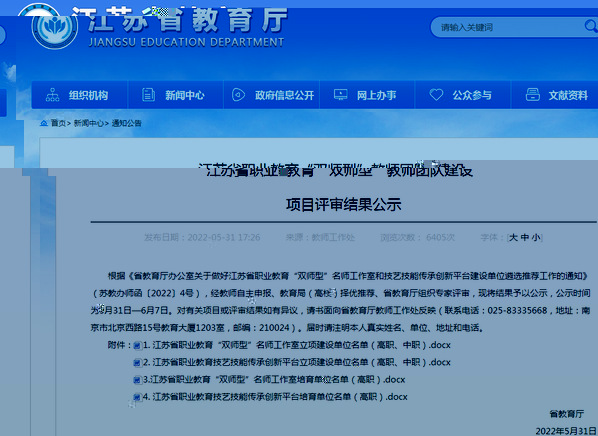Viewport: 598px width, 436px height.
Task: Set font size to 小
Action: [536, 238]
